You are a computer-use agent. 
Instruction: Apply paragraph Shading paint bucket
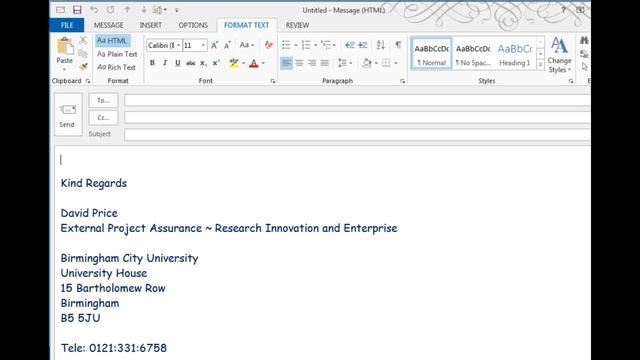coord(367,63)
